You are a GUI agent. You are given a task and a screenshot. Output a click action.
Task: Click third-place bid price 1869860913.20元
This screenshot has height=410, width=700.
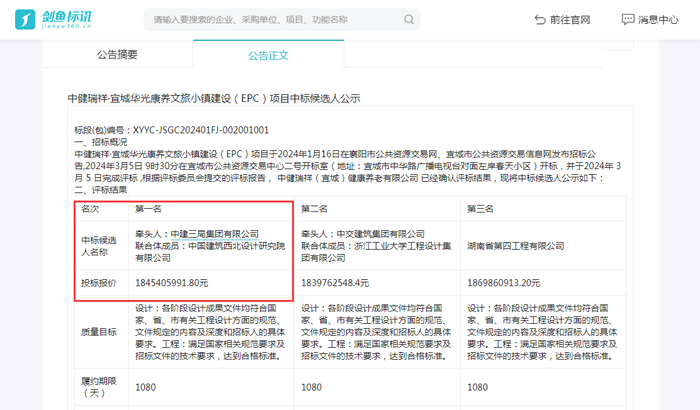click(503, 283)
